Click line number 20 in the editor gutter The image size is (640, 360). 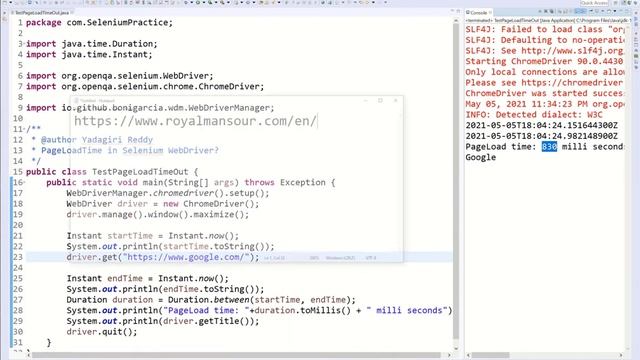coord(18,225)
